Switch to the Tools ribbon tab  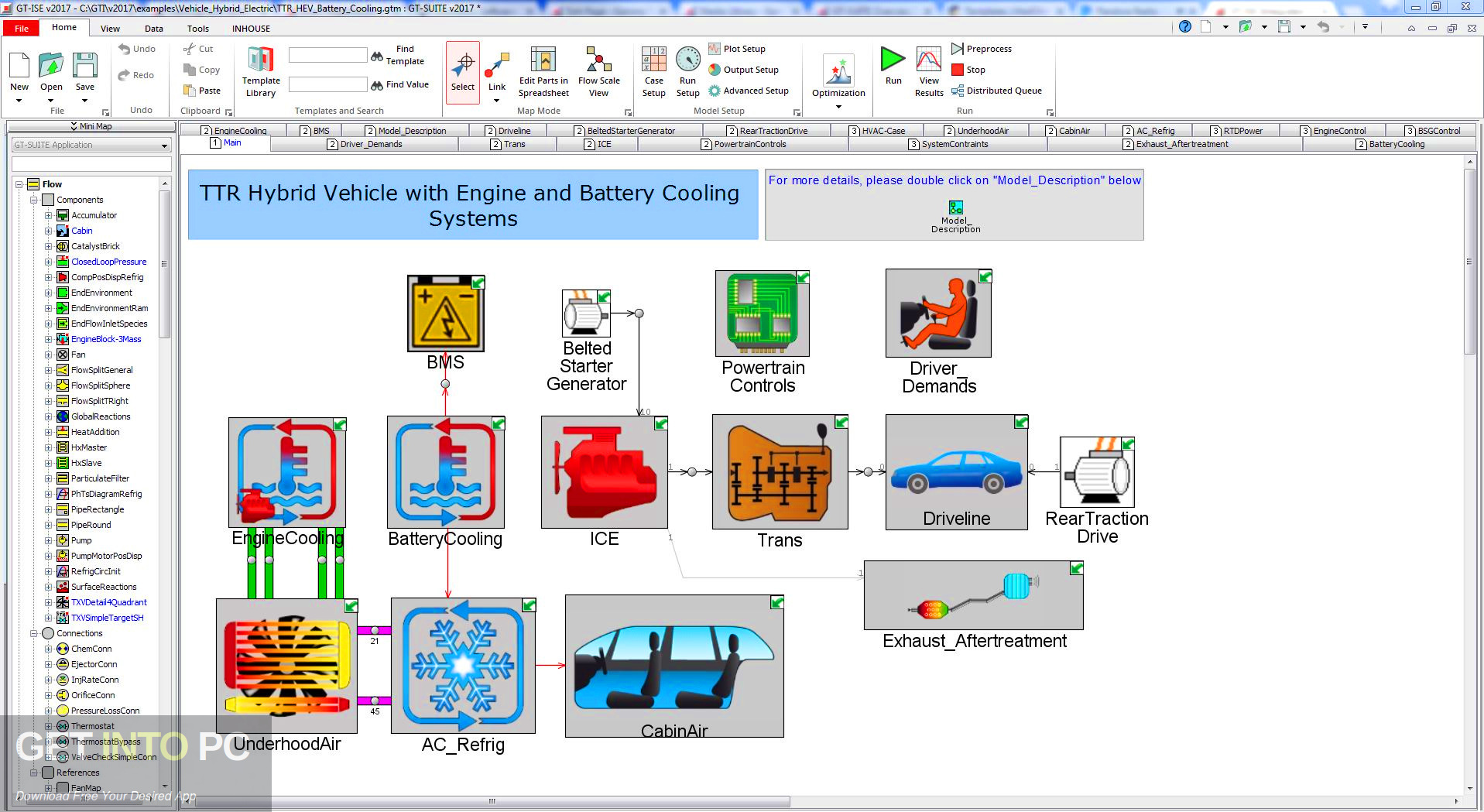[198, 29]
